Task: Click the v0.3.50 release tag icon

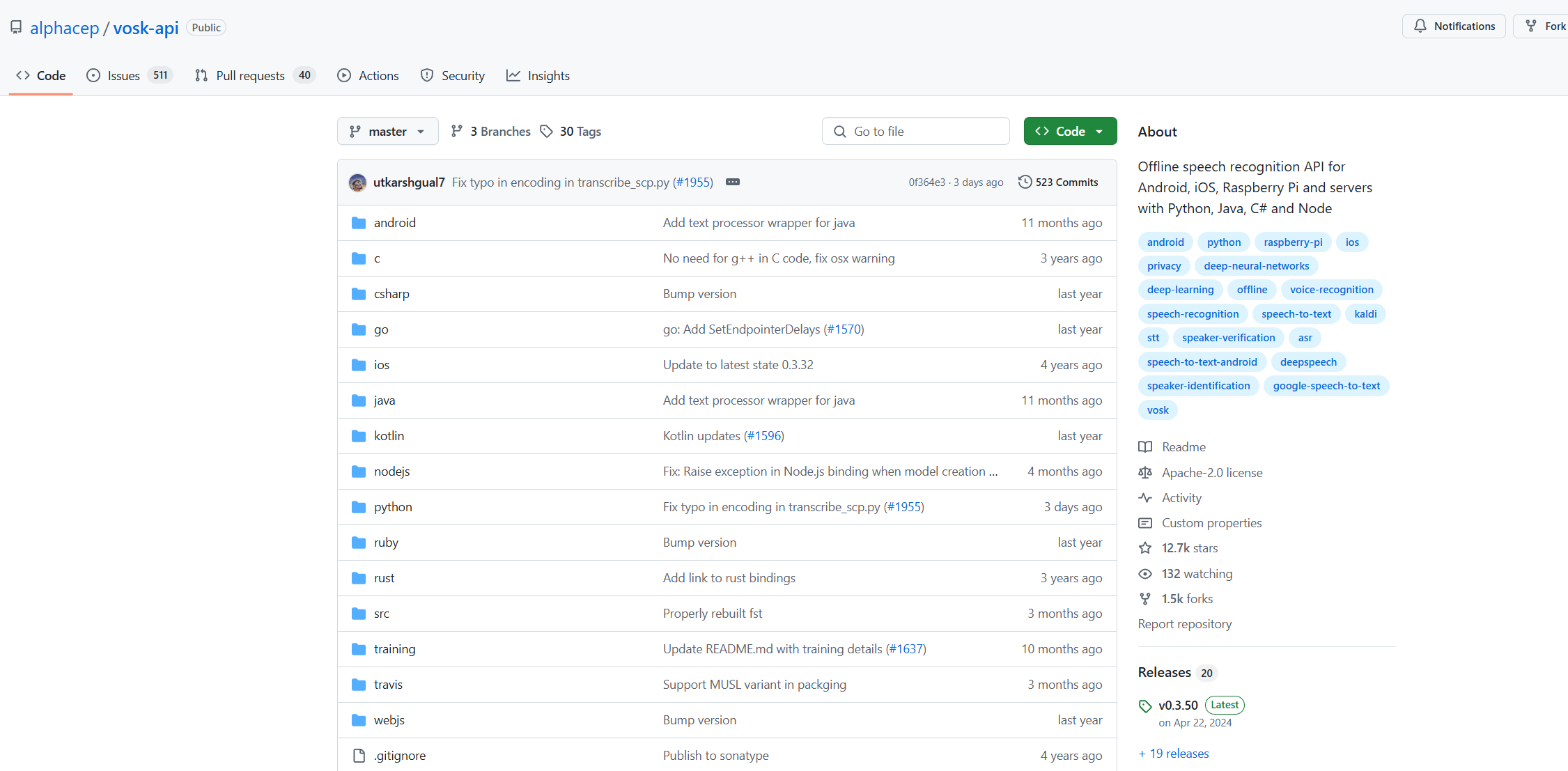Action: click(x=1145, y=706)
